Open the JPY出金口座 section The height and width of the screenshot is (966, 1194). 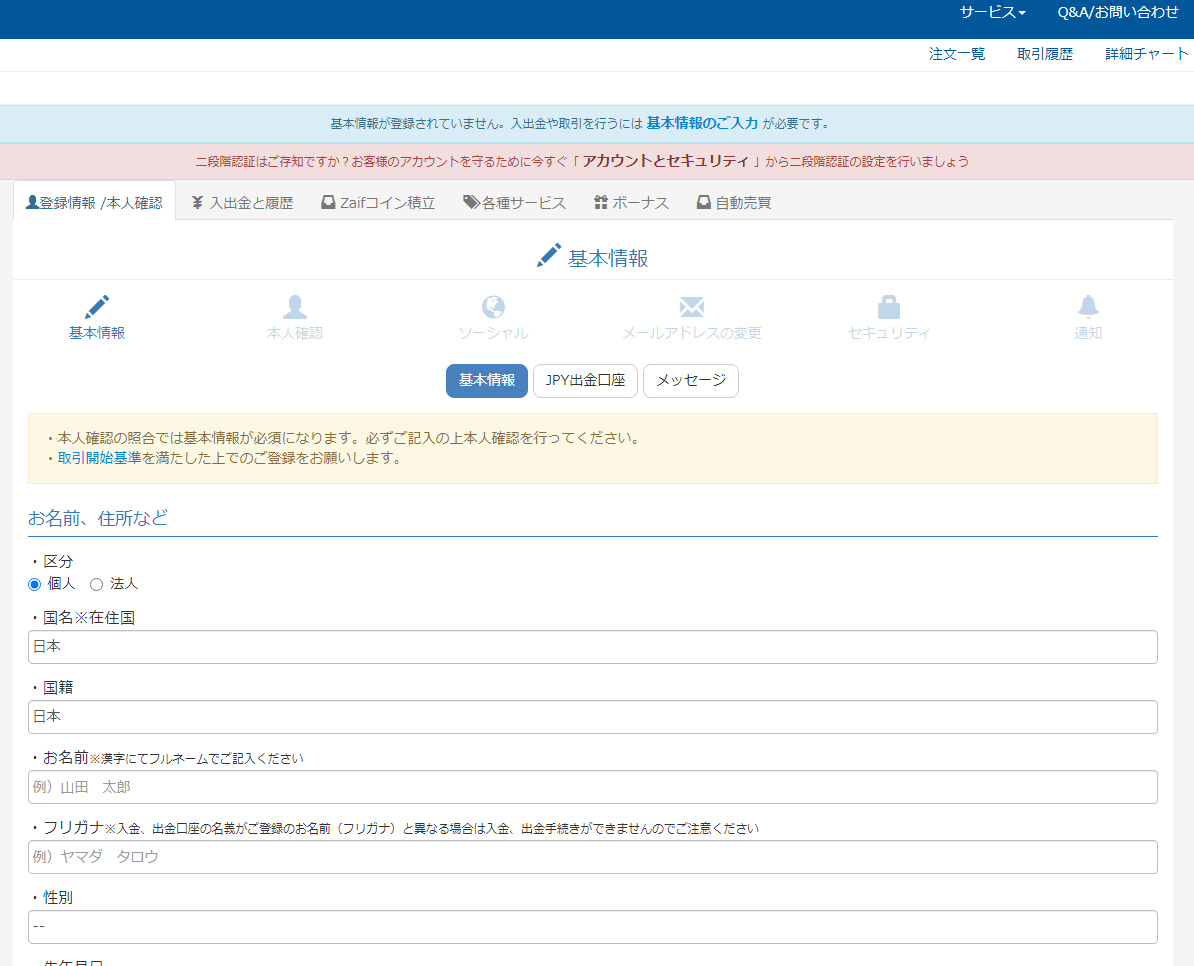point(585,381)
